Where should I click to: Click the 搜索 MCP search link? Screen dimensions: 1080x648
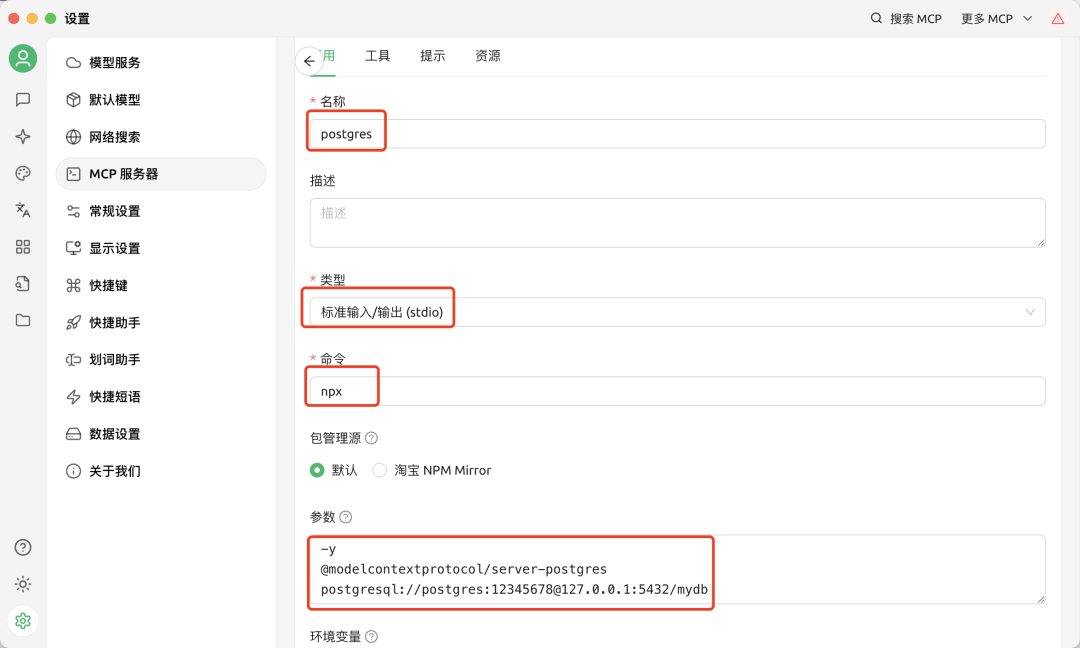[906, 18]
